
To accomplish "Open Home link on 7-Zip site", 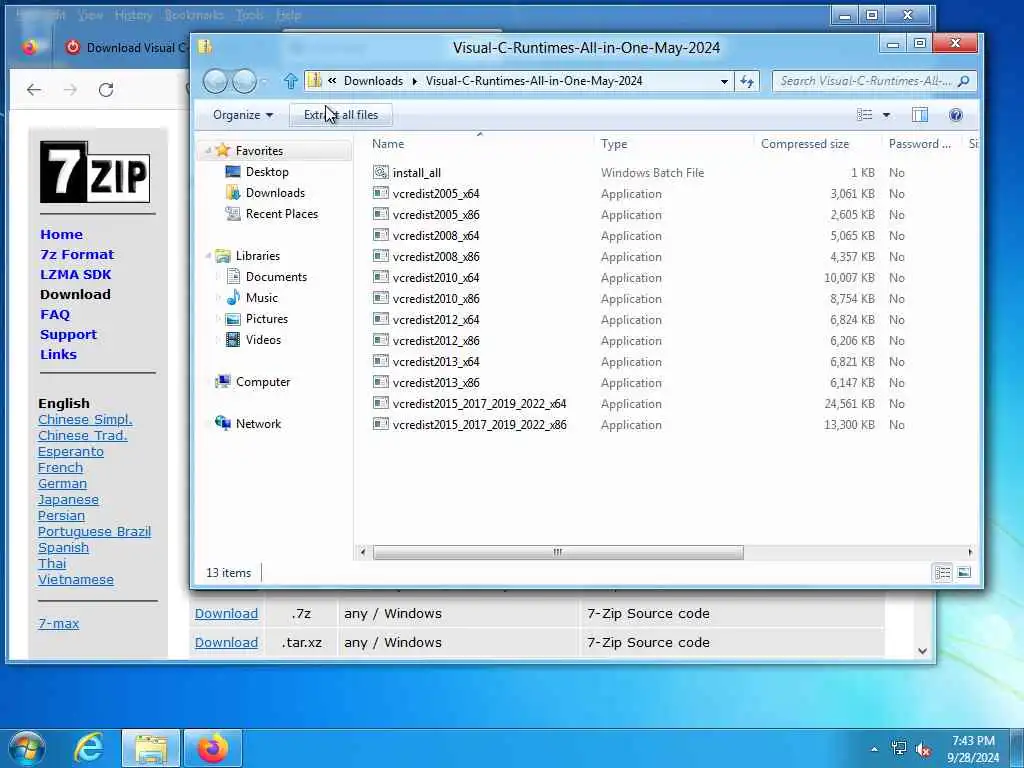I will 61,234.
